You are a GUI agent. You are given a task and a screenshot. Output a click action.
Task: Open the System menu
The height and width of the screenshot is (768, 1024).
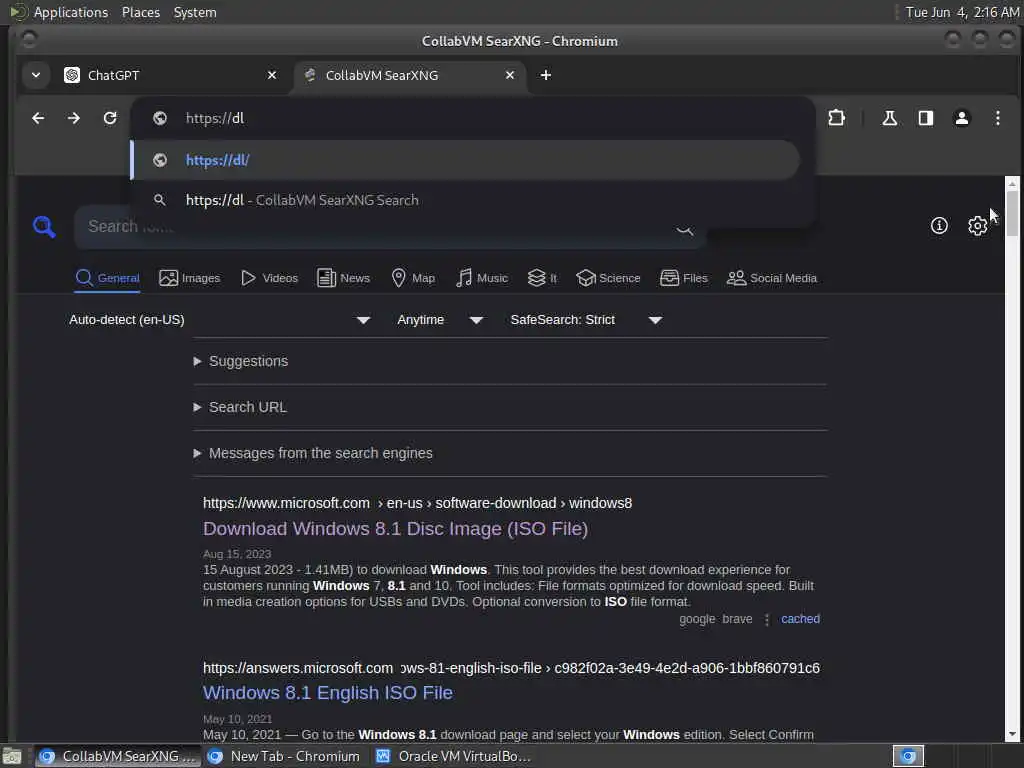tap(195, 12)
